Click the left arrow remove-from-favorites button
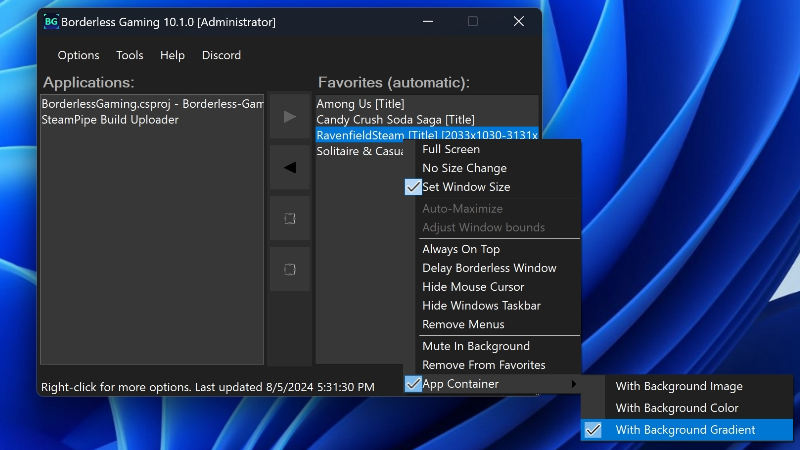800x450 pixels. tap(290, 168)
